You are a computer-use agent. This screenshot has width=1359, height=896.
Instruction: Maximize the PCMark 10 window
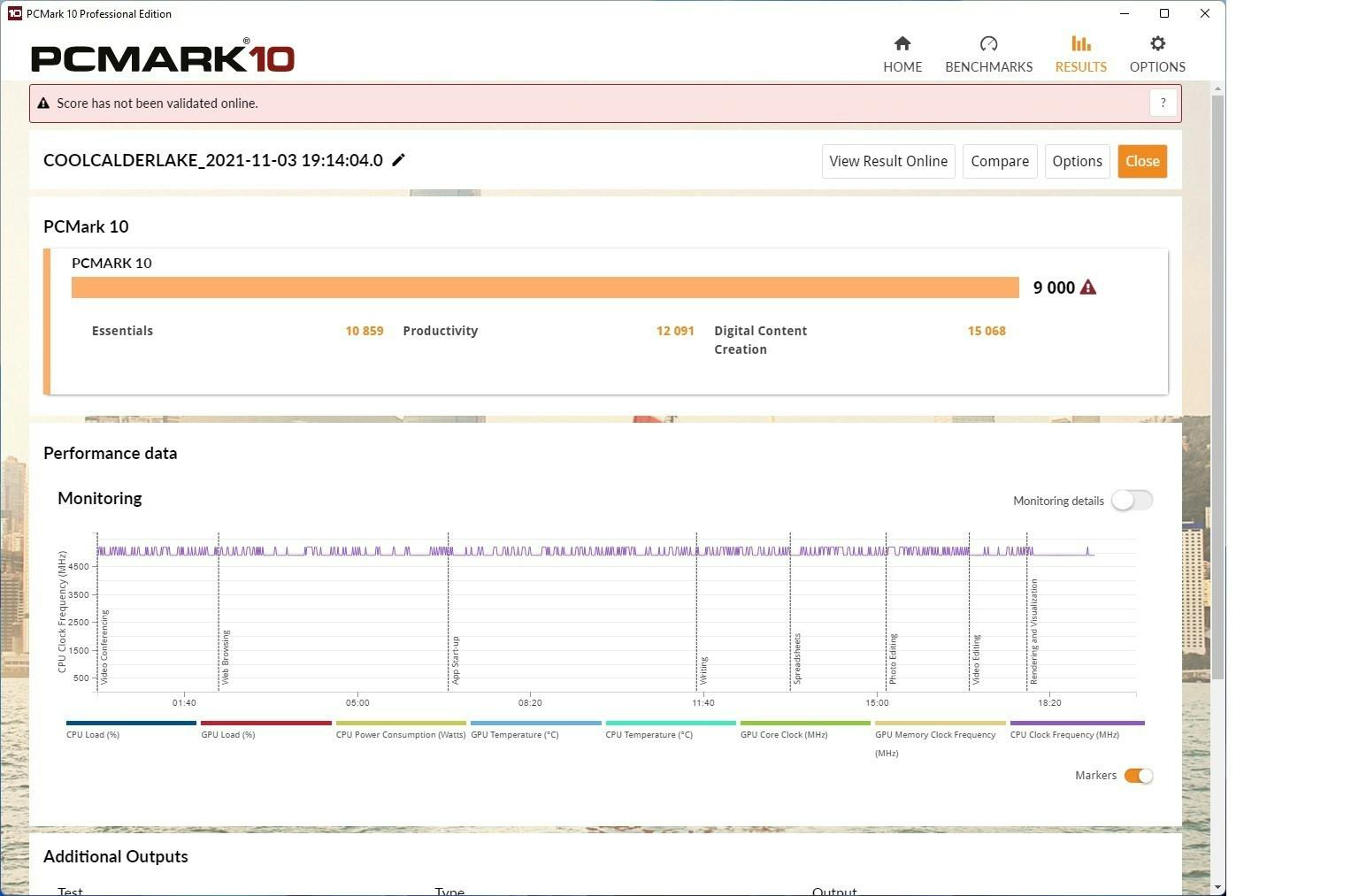click(x=1164, y=13)
